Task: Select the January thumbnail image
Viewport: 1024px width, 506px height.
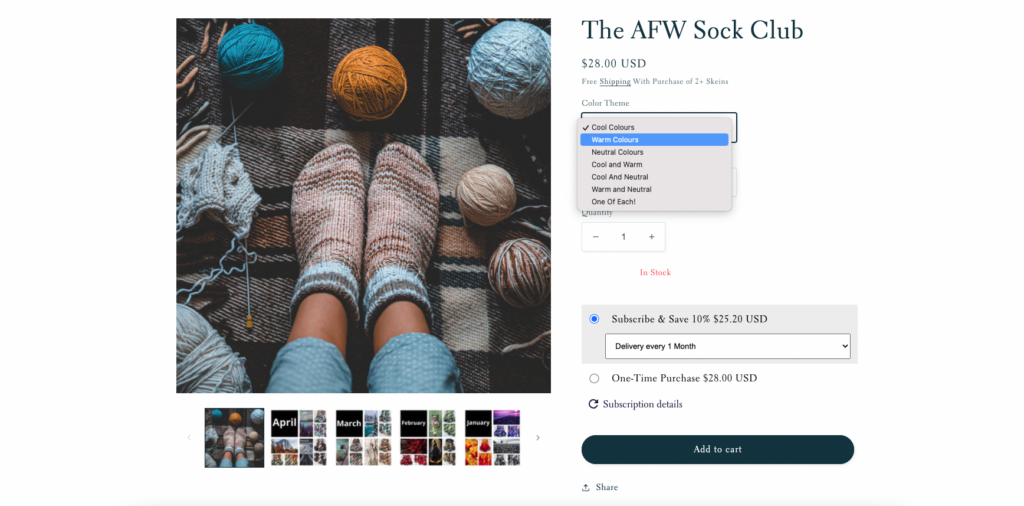Action: coord(492,437)
